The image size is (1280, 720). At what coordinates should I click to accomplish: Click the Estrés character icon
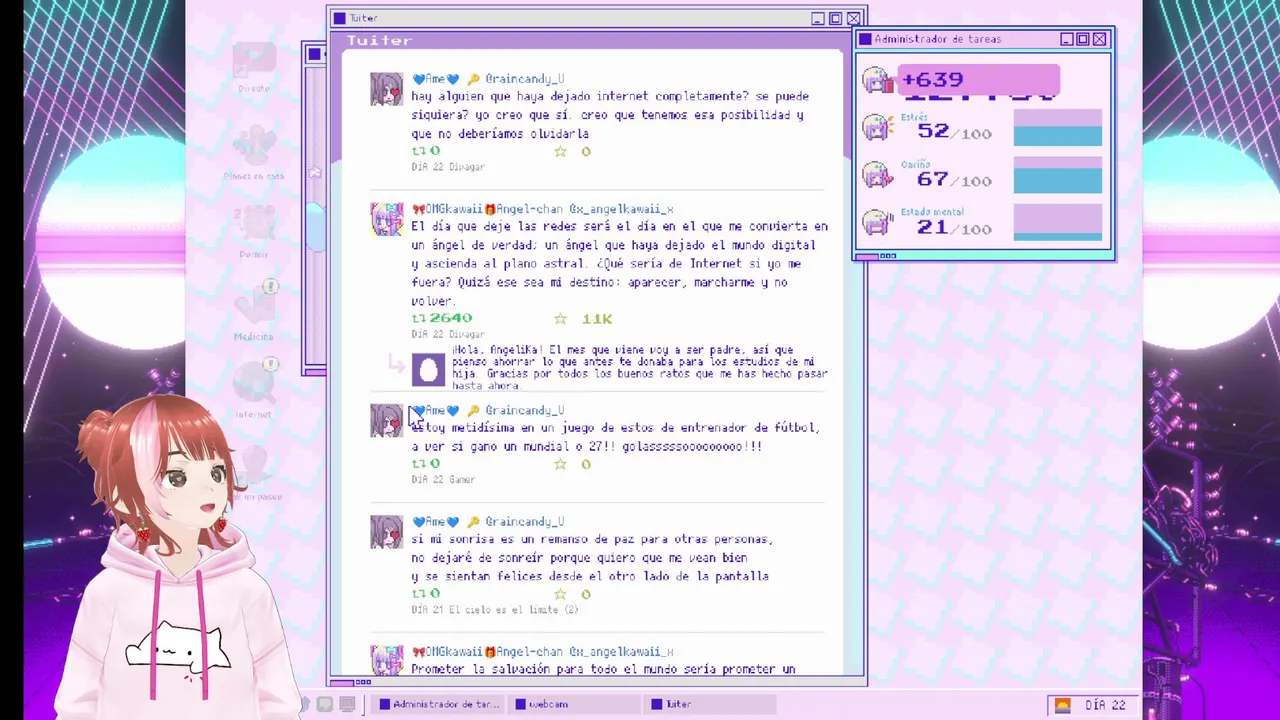pos(878,128)
